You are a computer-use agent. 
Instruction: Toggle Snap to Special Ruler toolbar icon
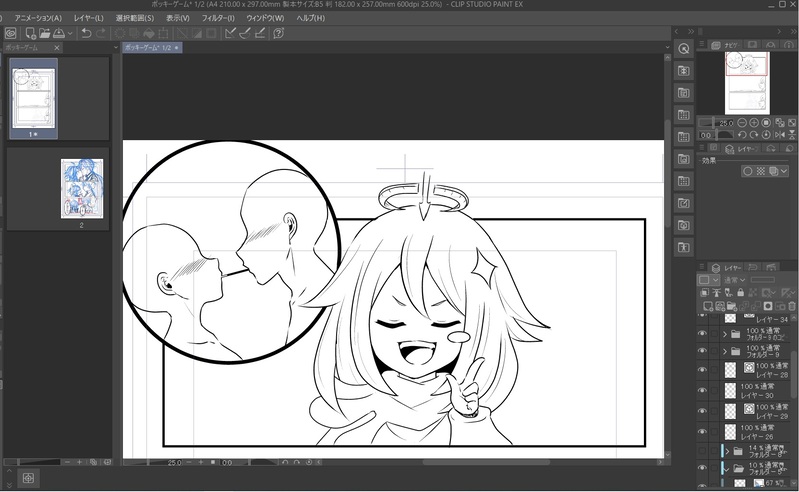pos(245,34)
